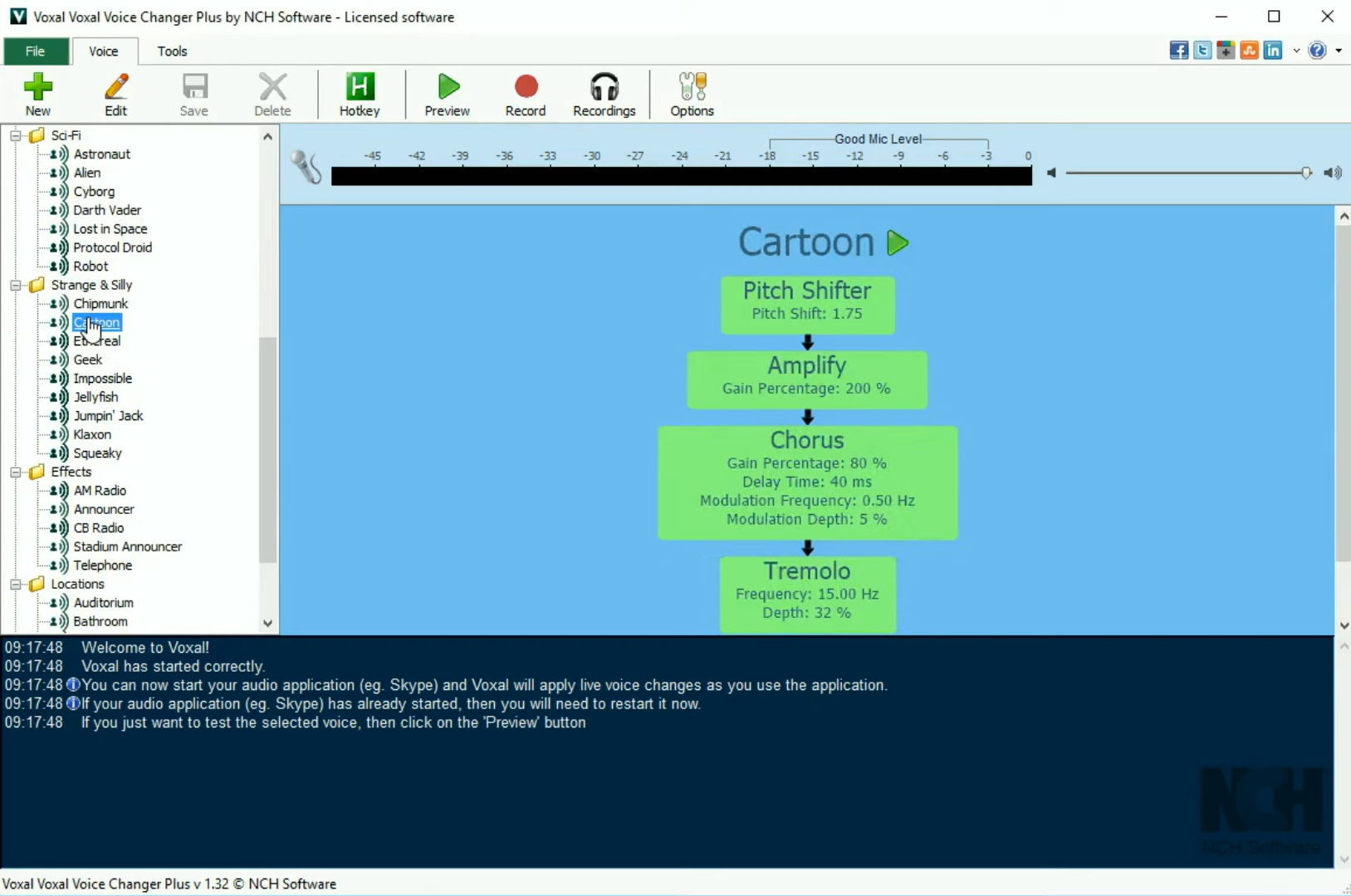Edit the selected voice with the pencil icon
Image resolution: width=1351 pixels, height=896 pixels.
point(115,94)
